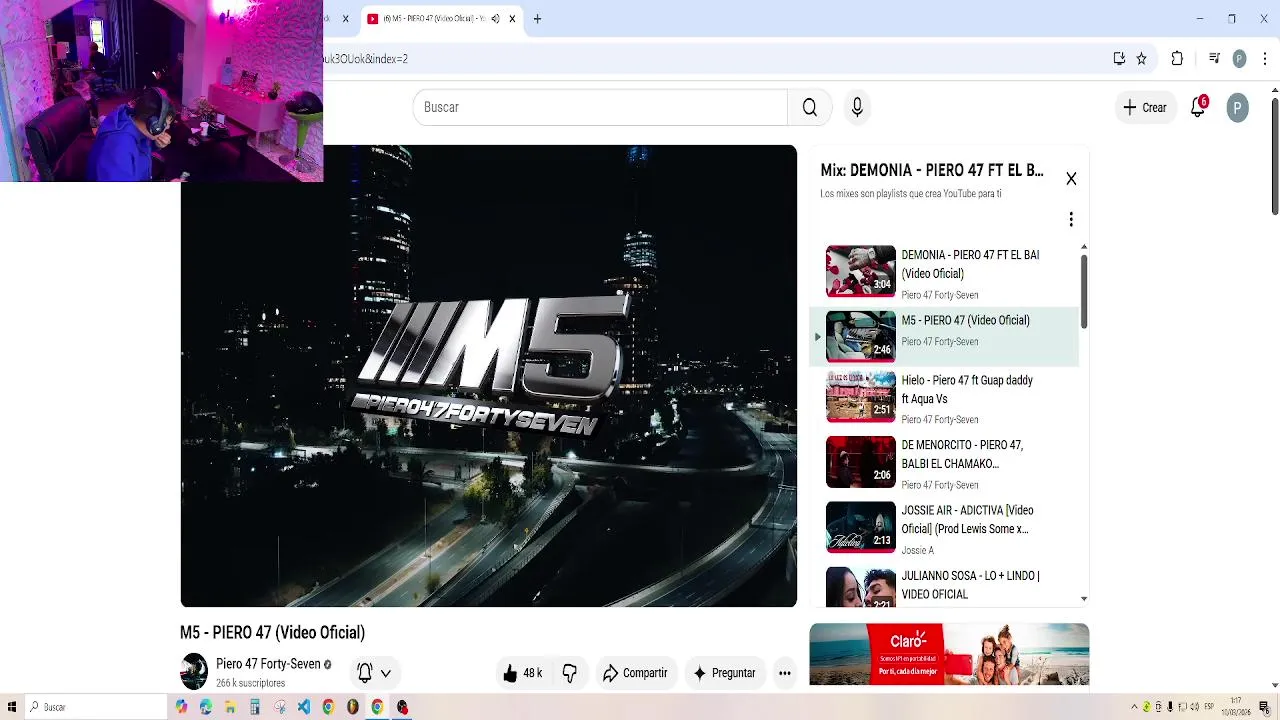
Task: Open the YouTube account avatar menu
Action: 1237,107
